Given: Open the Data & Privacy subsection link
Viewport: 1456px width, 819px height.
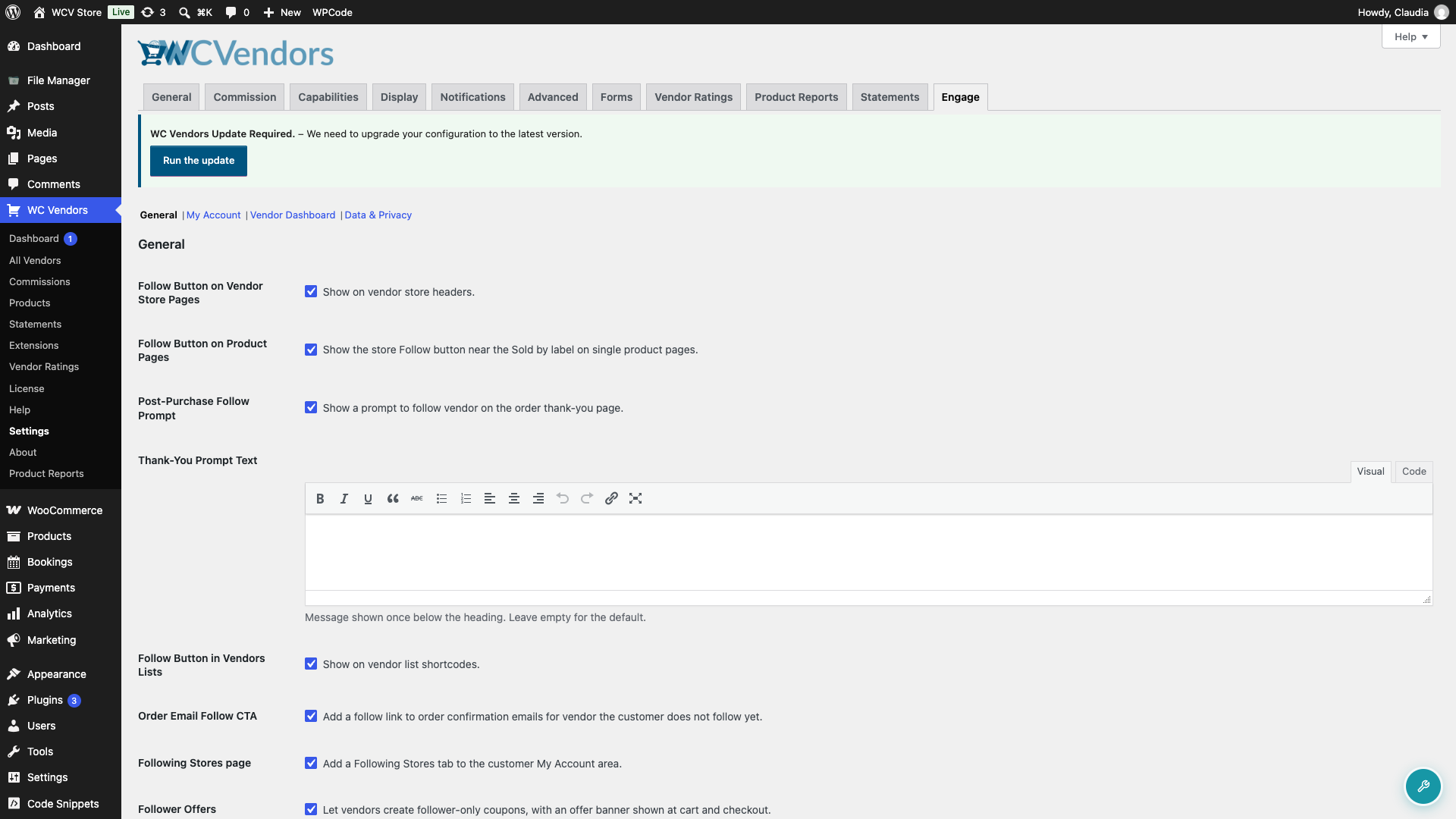Looking at the screenshot, I should 378,215.
